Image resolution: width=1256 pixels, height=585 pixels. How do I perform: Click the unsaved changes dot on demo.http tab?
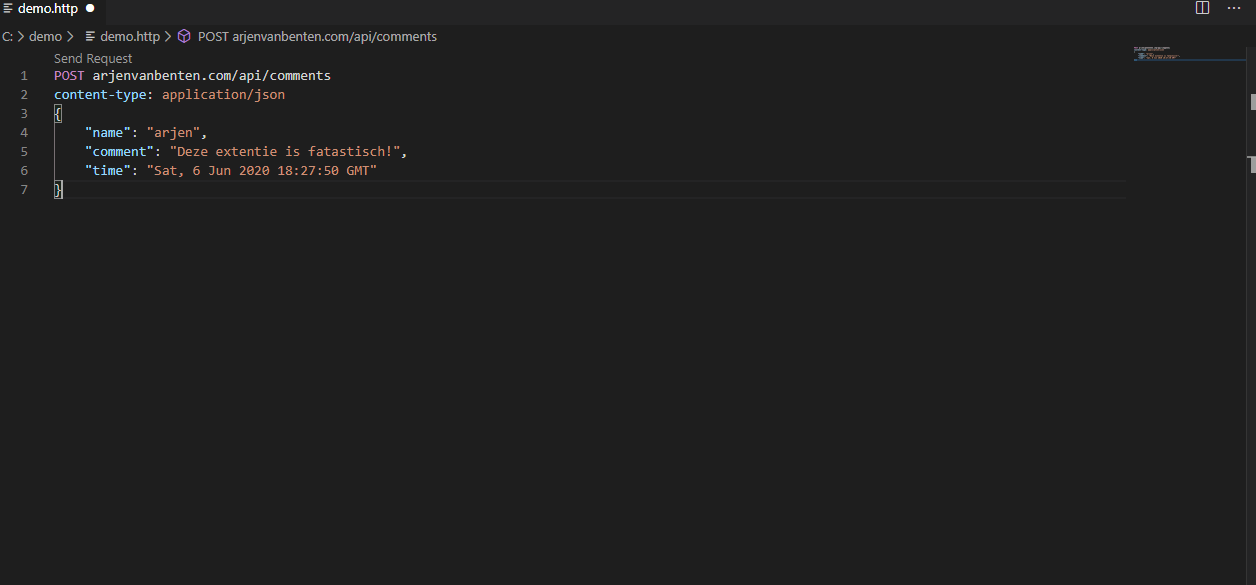[89, 8]
